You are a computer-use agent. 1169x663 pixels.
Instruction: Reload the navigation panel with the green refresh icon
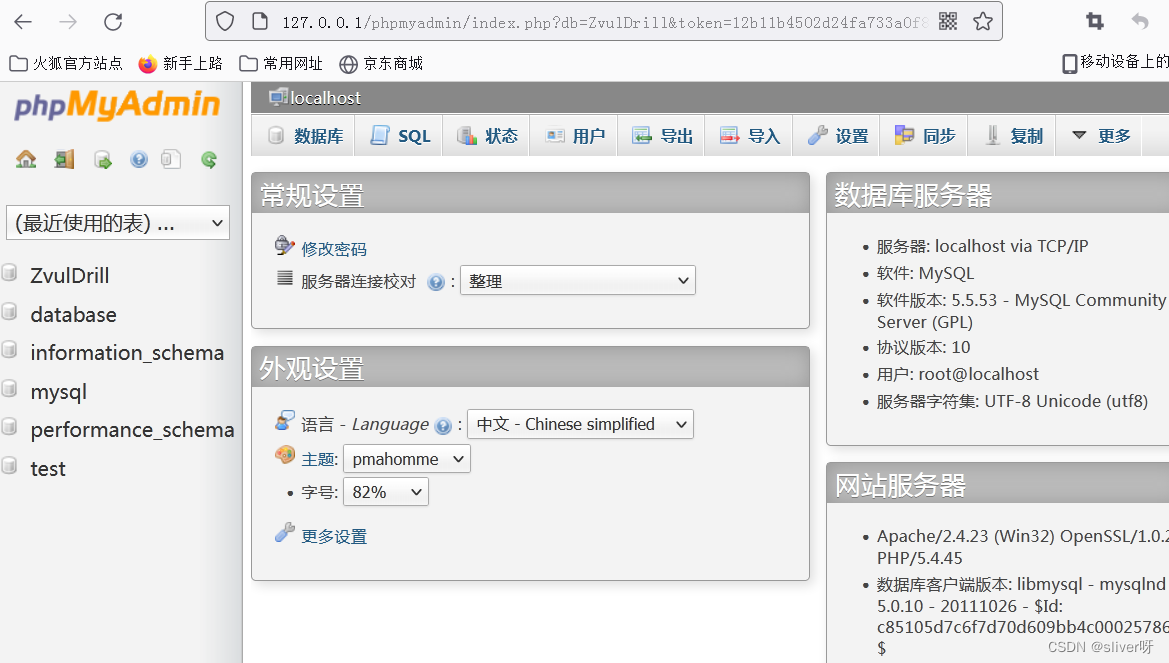coord(208,158)
